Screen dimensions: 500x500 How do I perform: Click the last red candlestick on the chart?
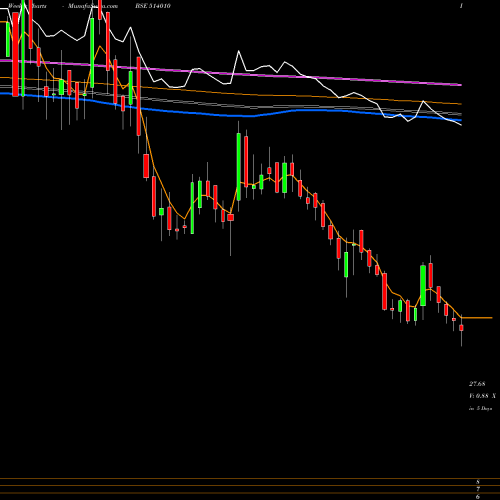(x=461, y=328)
